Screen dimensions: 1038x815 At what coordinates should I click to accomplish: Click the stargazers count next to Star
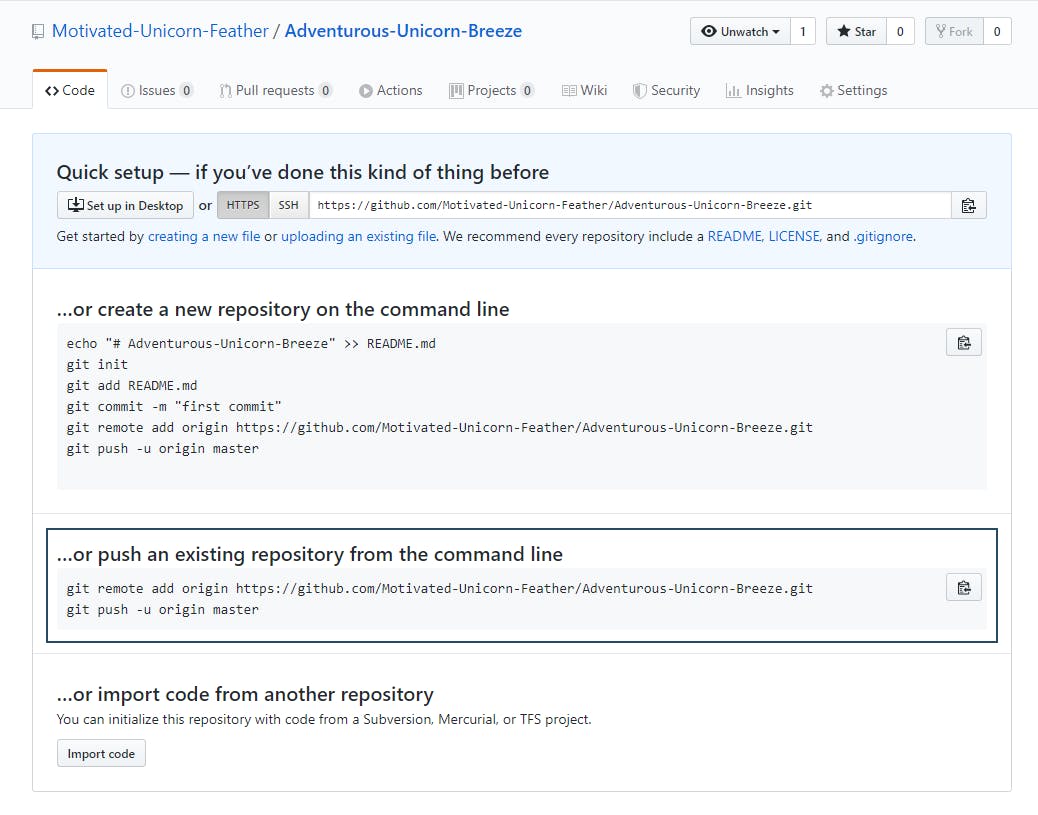pyautogui.click(x=900, y=31)
